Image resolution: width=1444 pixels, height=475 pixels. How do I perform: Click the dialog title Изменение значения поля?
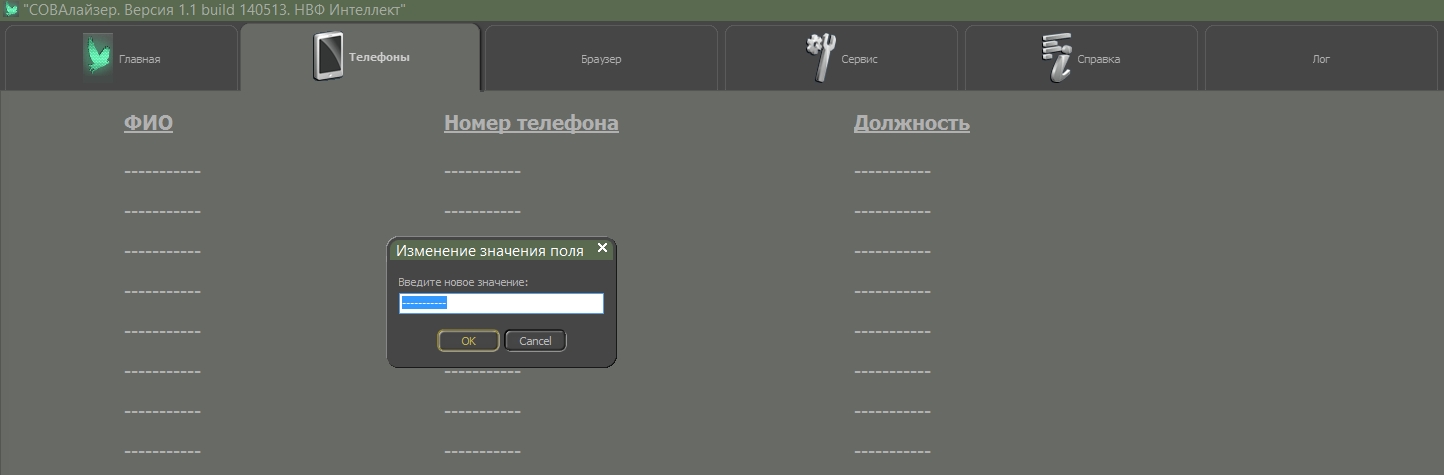(x=490, y=251)
